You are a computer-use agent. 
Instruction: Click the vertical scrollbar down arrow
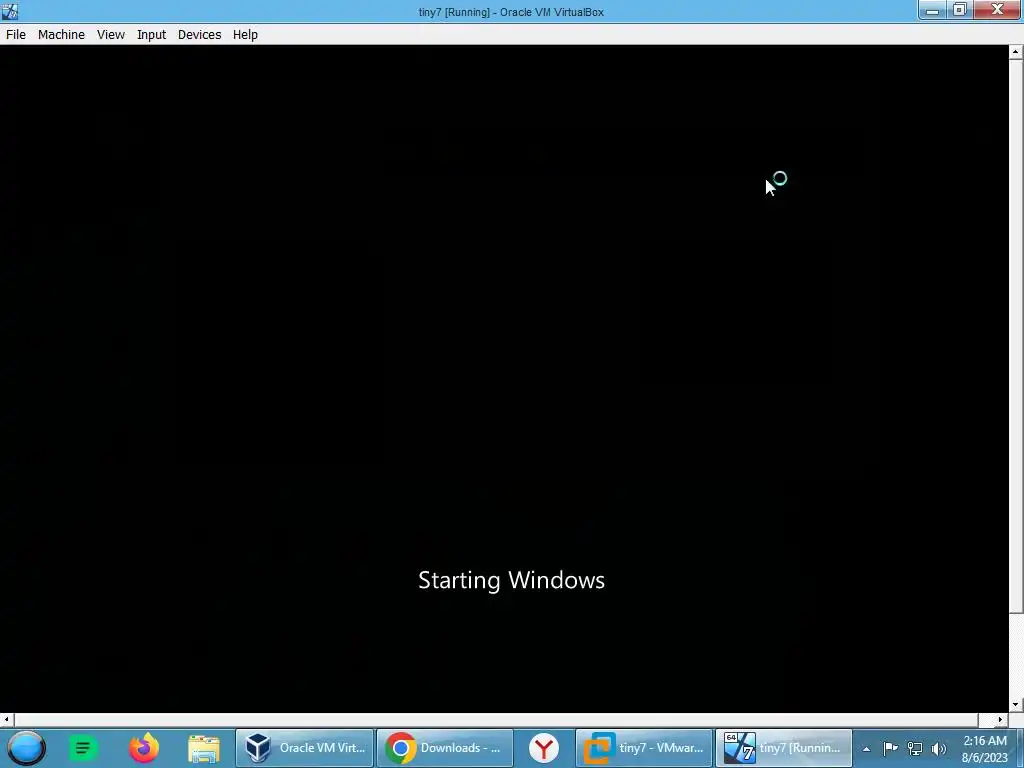coord(1016,705)
